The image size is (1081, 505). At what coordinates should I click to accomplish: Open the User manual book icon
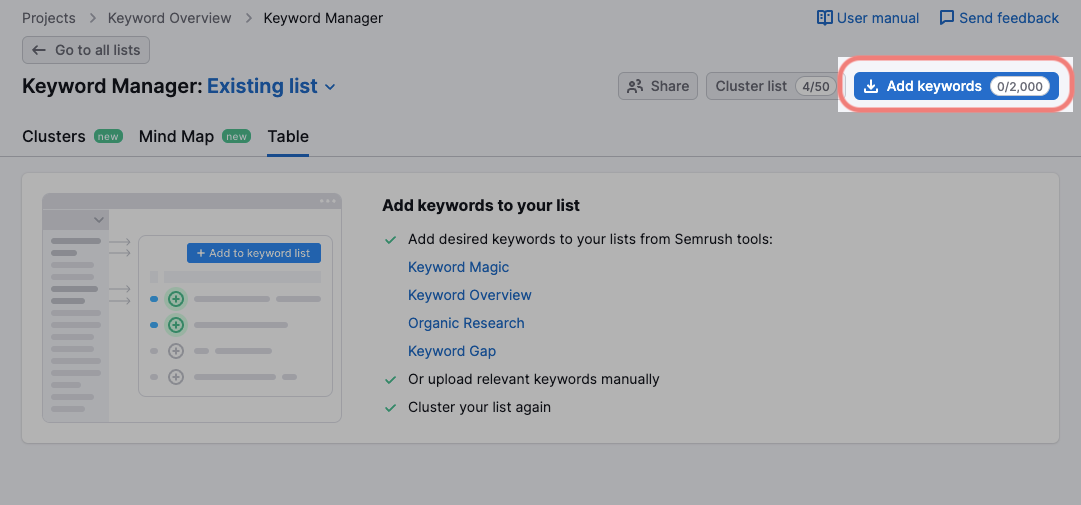(x=825, y=18)
